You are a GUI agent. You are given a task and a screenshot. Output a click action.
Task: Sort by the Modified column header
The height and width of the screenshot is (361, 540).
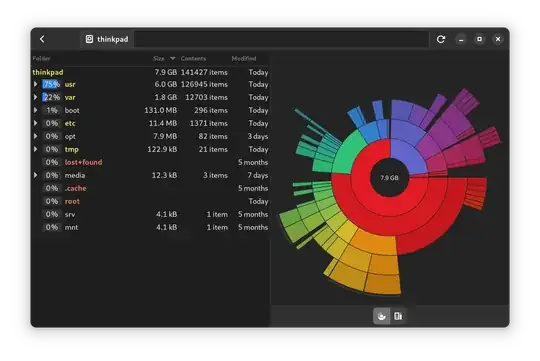click(x=244, y=59)
